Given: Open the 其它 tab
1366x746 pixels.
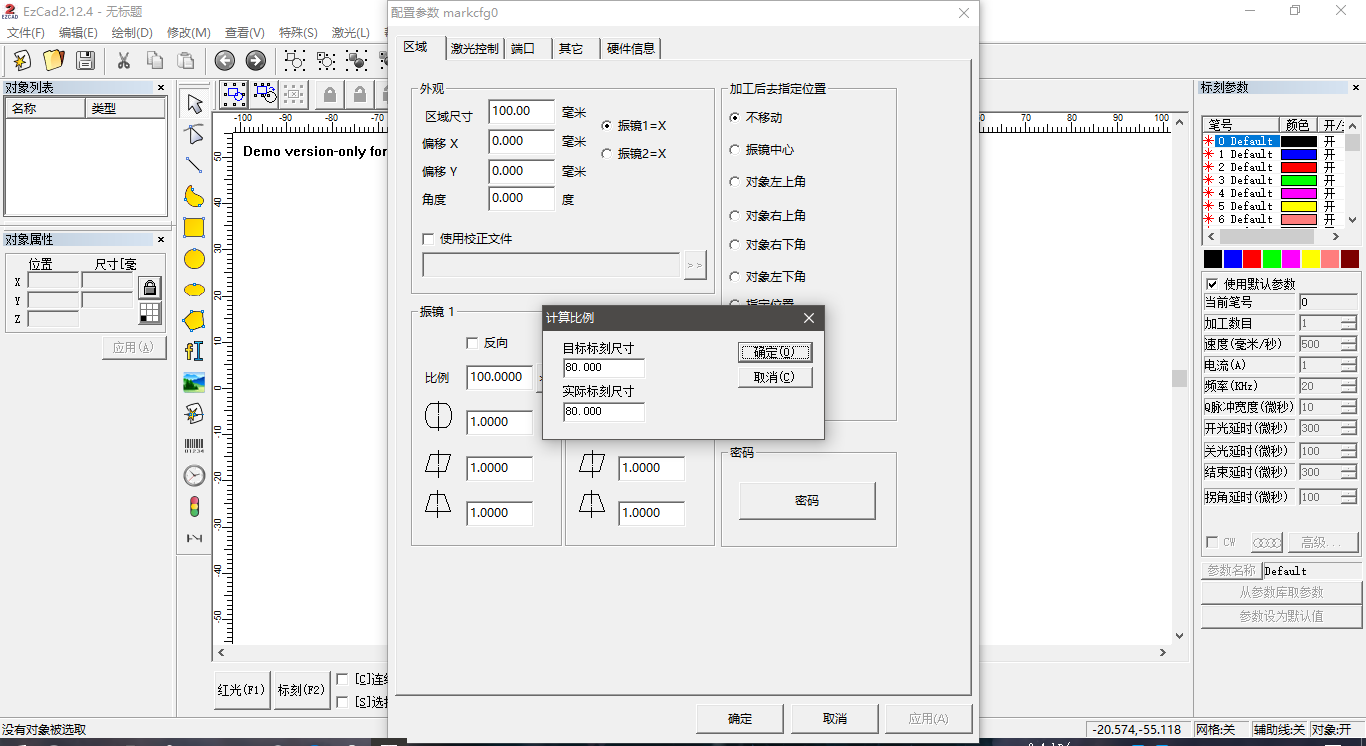Looking at the screenshot, I should [571, 48].
